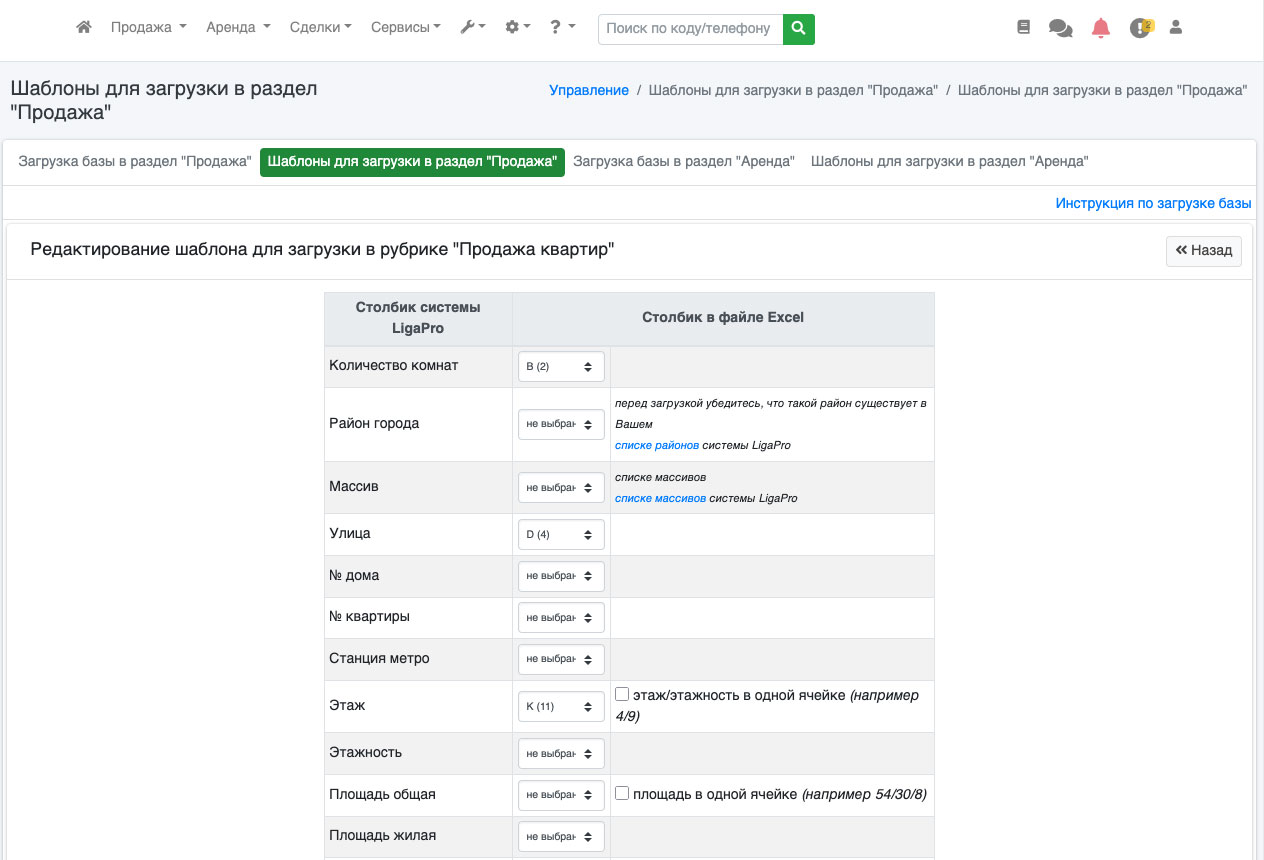Viewport: 1264px width, 860px height.
Task: Click the Назад button
Action: point(1203,250)
